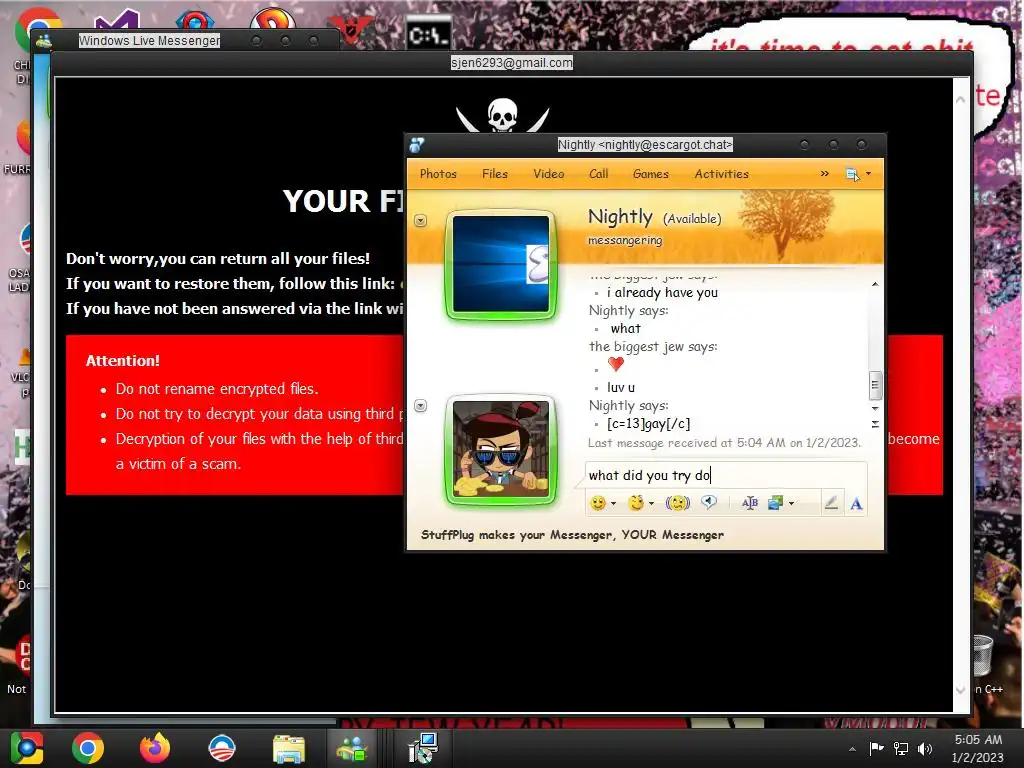Click Nightly's Windows logo display picture

tap(501, 264)
